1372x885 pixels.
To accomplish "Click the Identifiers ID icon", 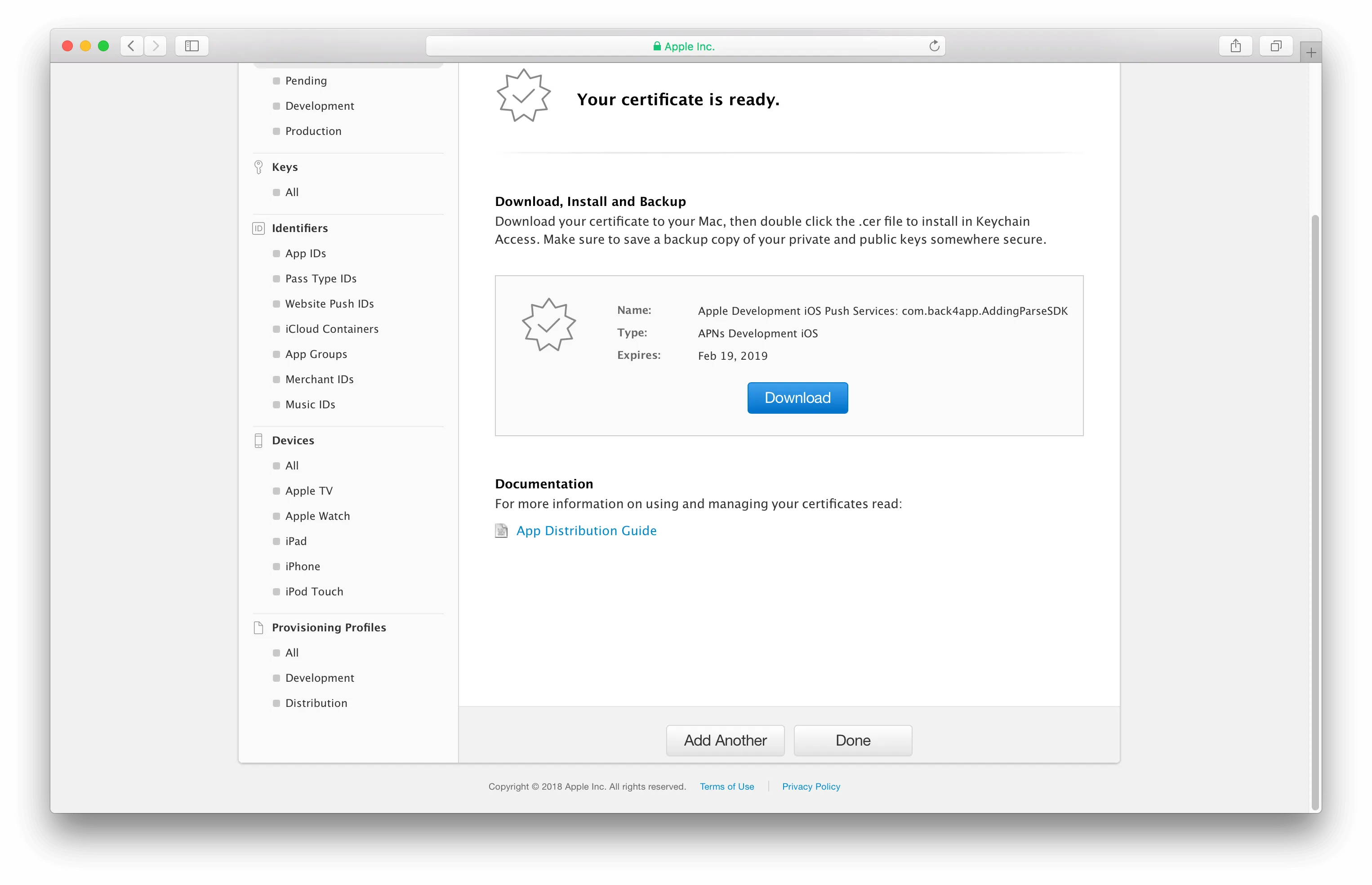I will tap(258, 228).
